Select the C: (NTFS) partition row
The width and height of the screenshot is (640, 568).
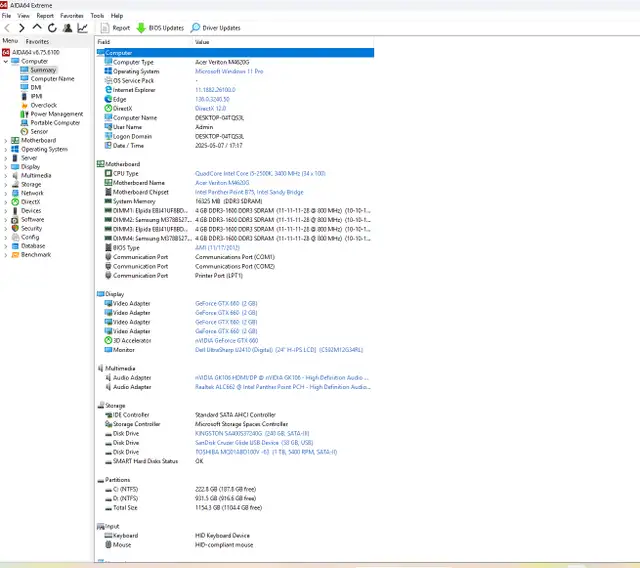(235, 489)
